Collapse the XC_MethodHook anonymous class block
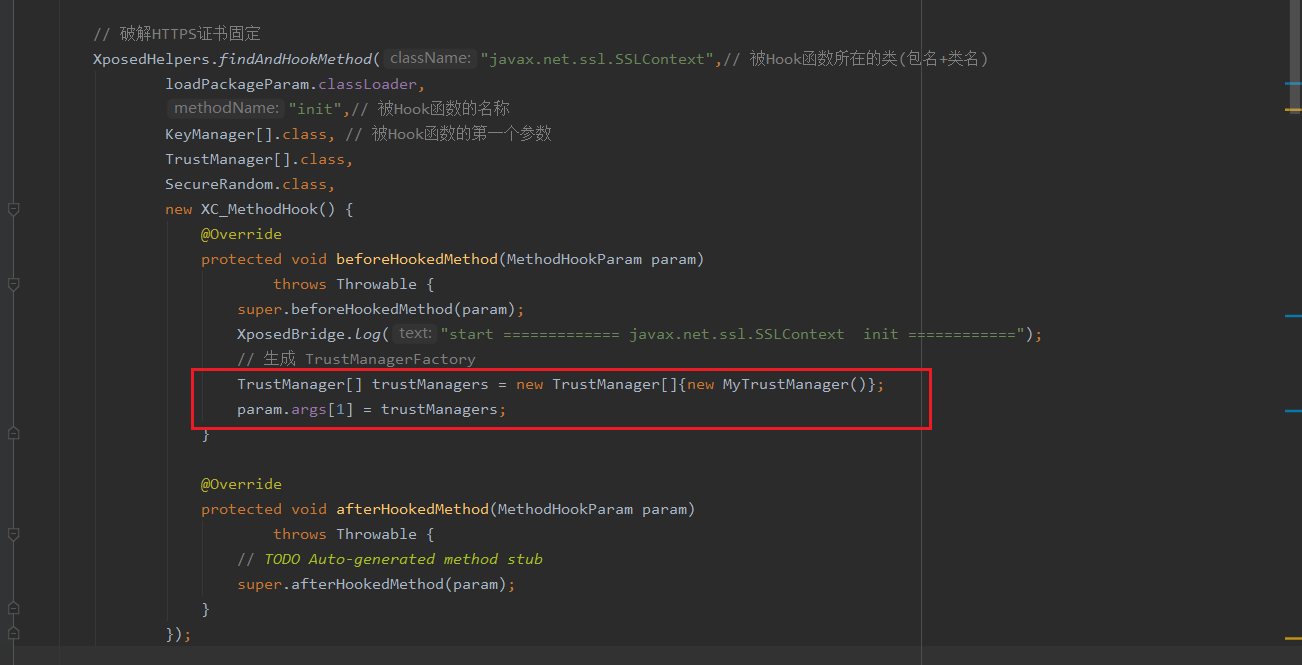 point(13,208)
